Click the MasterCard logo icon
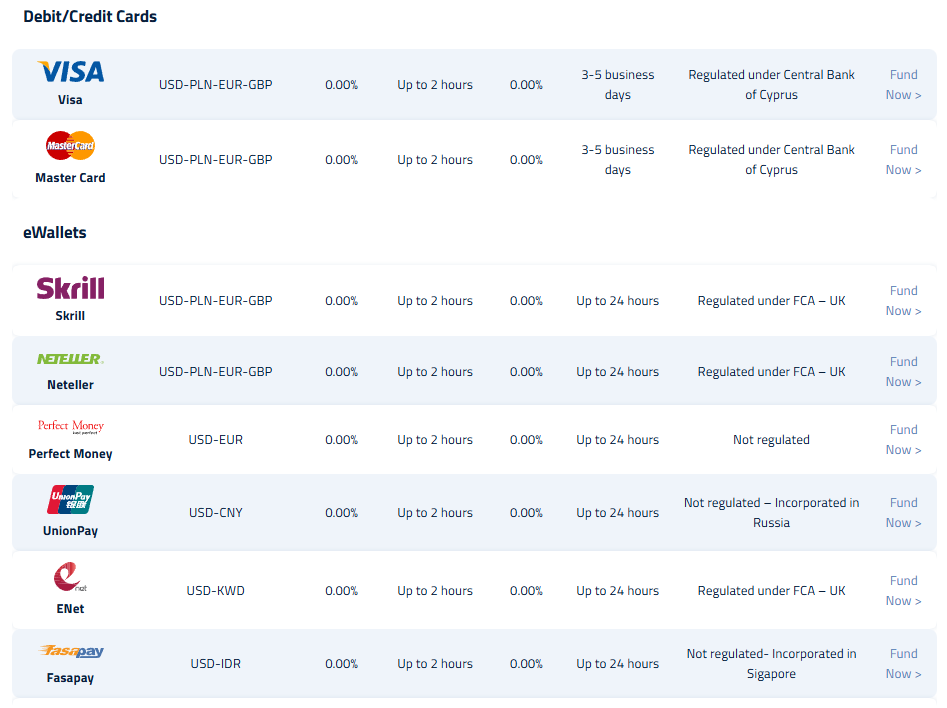947x708 pixels. tap(71, 146)
